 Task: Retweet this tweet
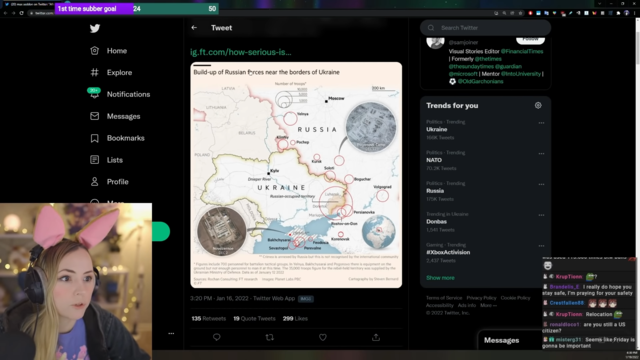tap(270, 337)
